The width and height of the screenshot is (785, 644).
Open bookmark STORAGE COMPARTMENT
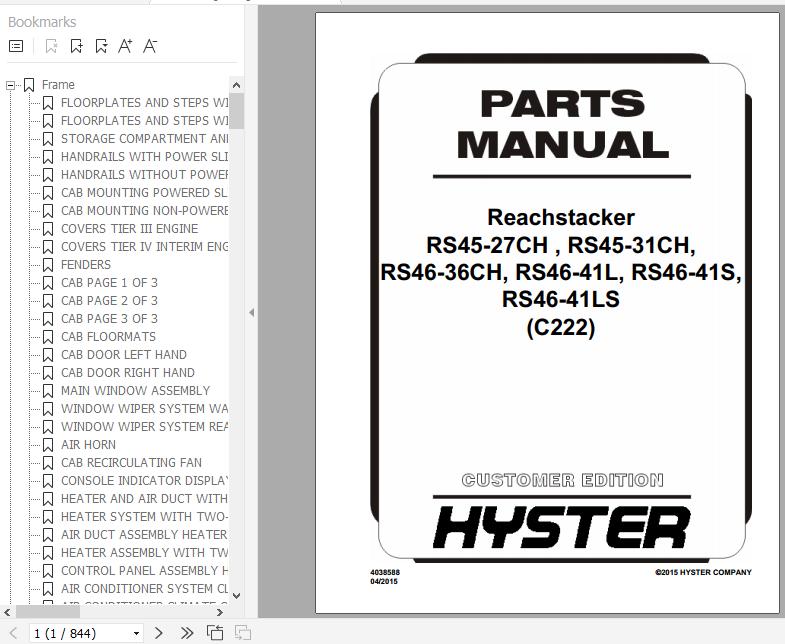click(x=144, y=139)
